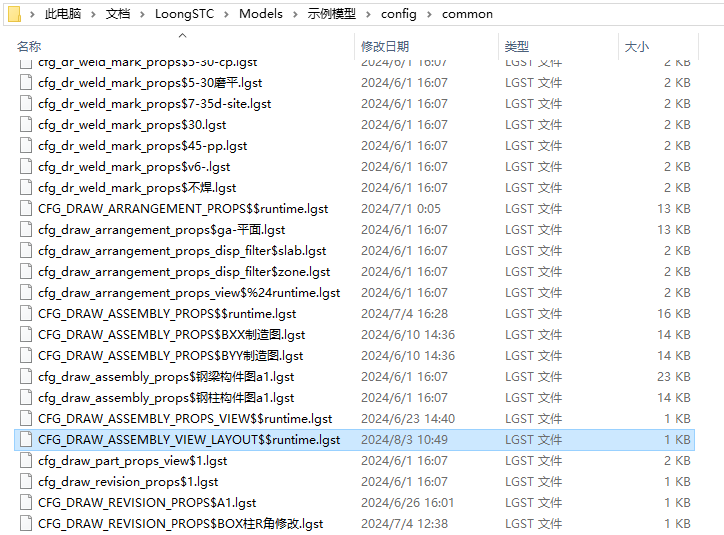The height and width of the screenshot is (535, 724).
Task: Sort files by 大小 column header
Action: 637,47
